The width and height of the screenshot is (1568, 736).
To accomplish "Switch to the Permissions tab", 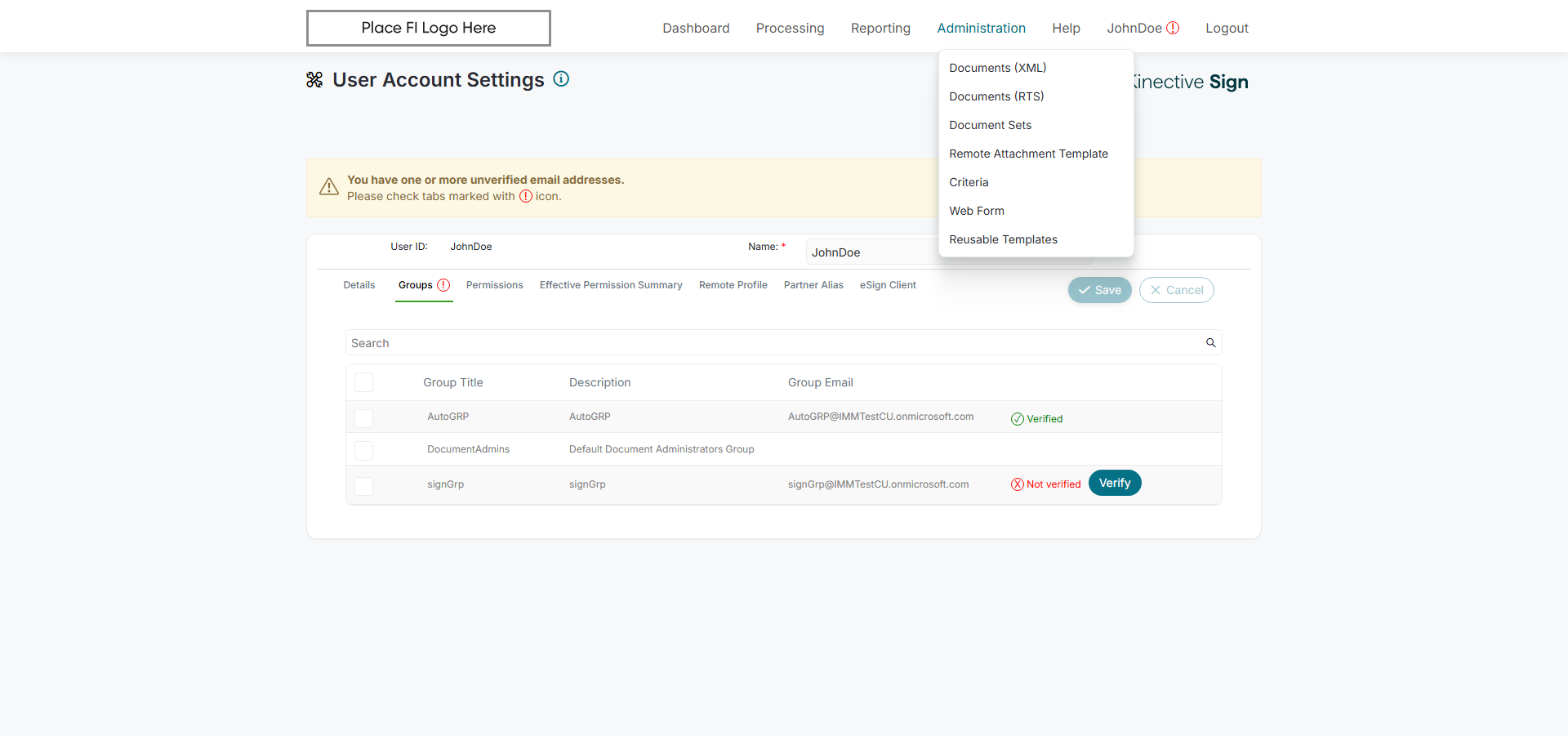I will point(494,285).
